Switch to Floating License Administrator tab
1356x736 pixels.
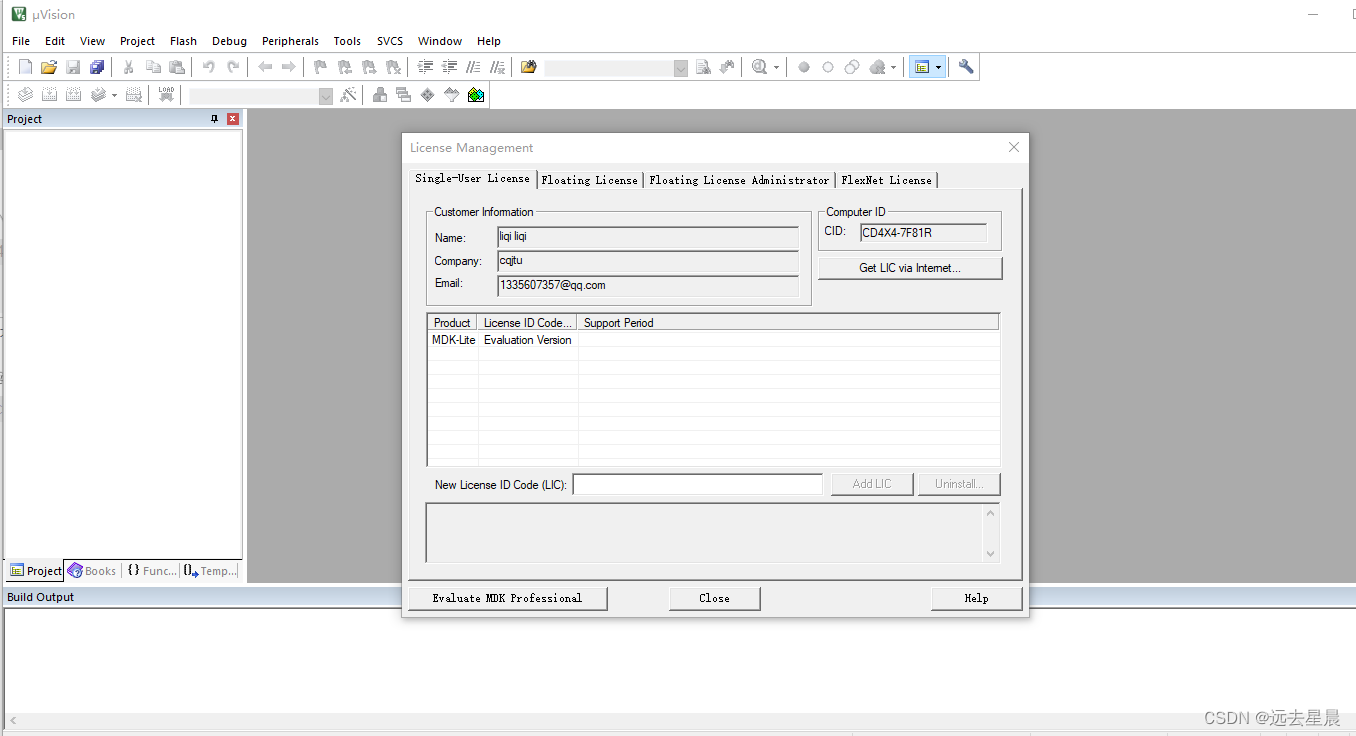pyautogui.click(x=739, y=180)
